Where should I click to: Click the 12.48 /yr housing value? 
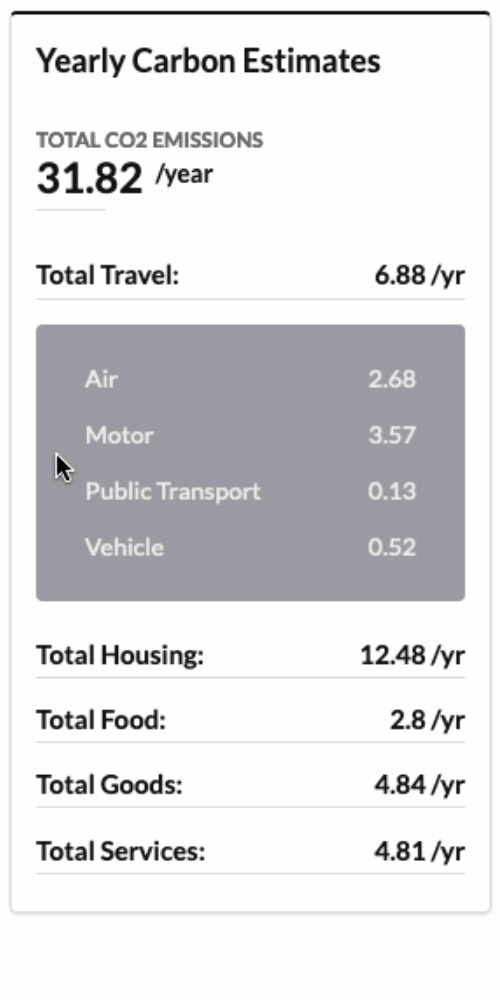(x=413, y=655)
